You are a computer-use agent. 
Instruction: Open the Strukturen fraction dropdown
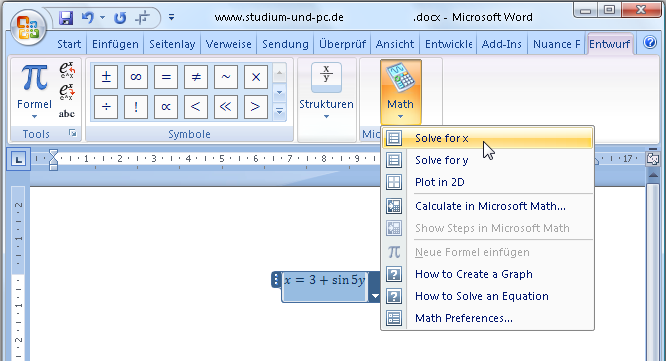point(326,91)
